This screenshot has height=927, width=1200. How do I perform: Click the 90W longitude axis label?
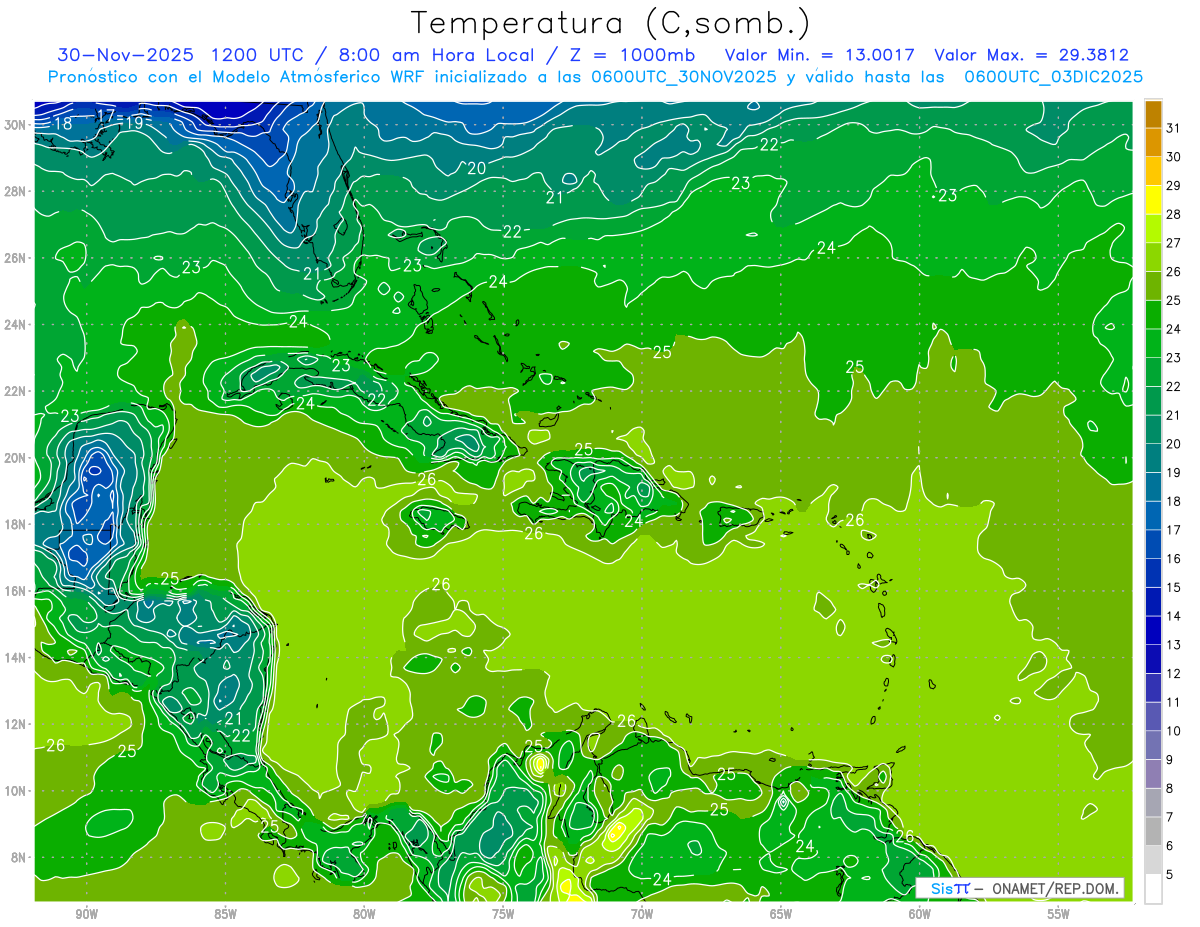[86, 914]
